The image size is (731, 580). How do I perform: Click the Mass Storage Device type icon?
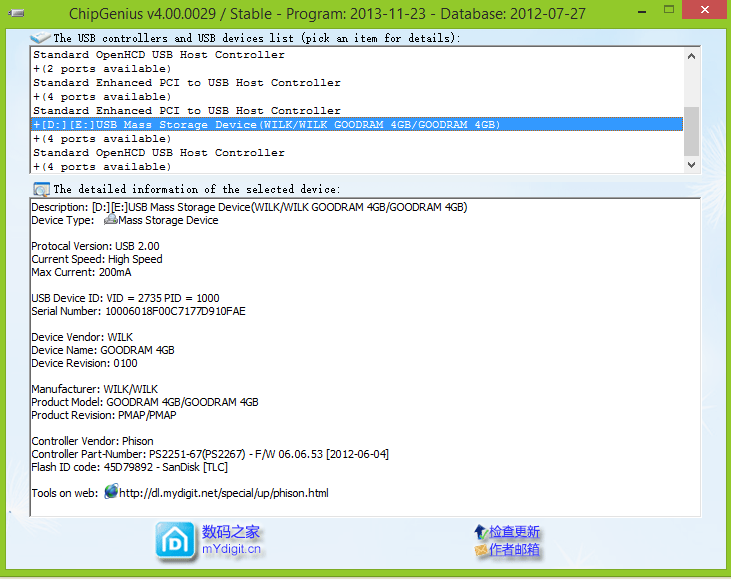pos(110,219)
